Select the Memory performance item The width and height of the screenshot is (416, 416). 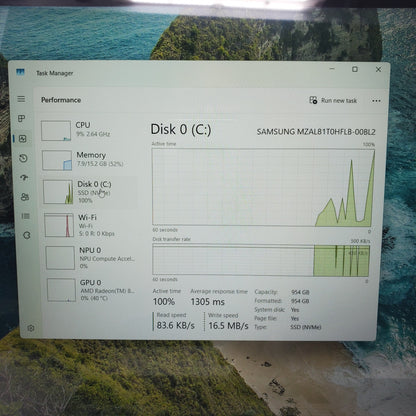pos(89,160)
